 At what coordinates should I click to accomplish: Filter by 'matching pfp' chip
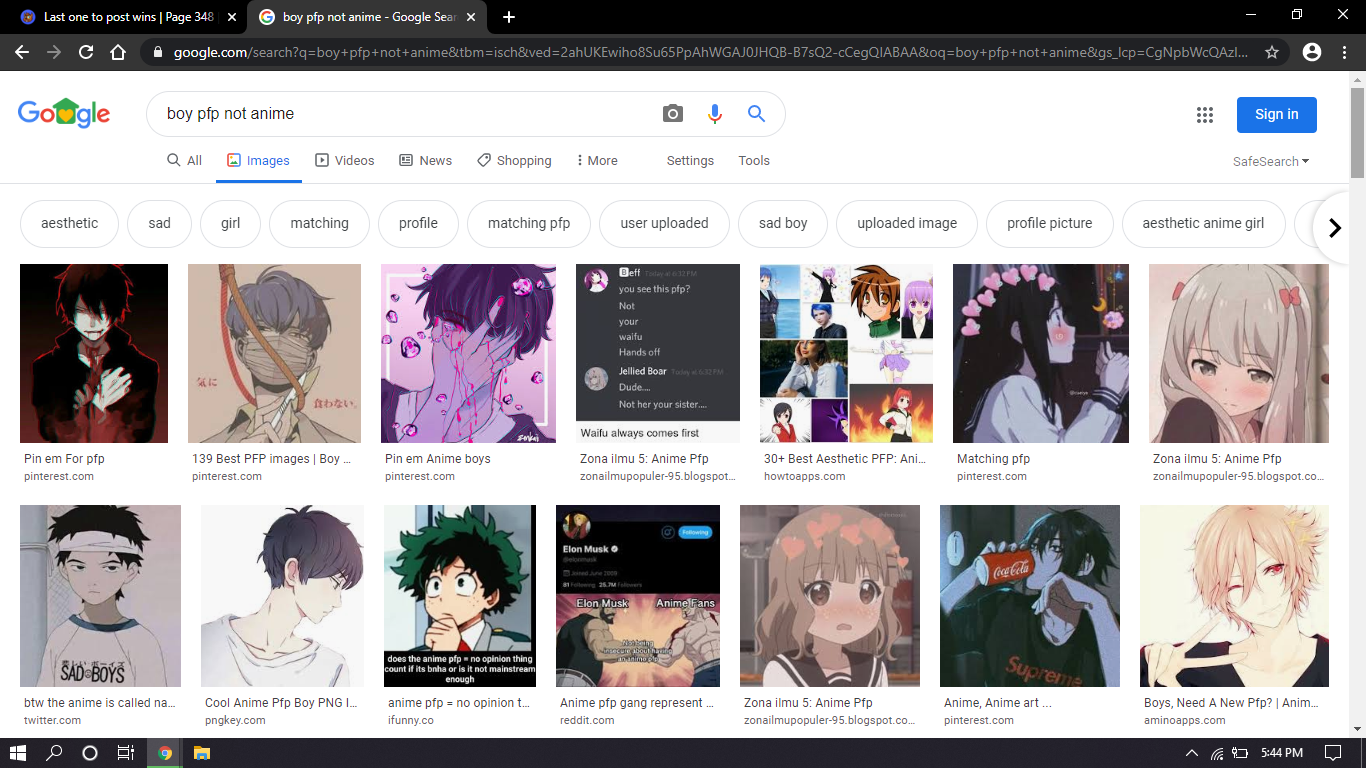click(529, 224)
